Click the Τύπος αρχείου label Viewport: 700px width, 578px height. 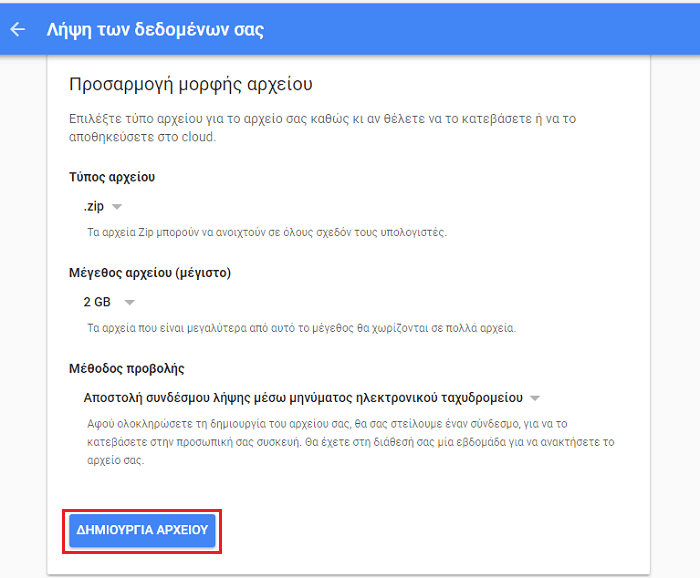point(112,177)
